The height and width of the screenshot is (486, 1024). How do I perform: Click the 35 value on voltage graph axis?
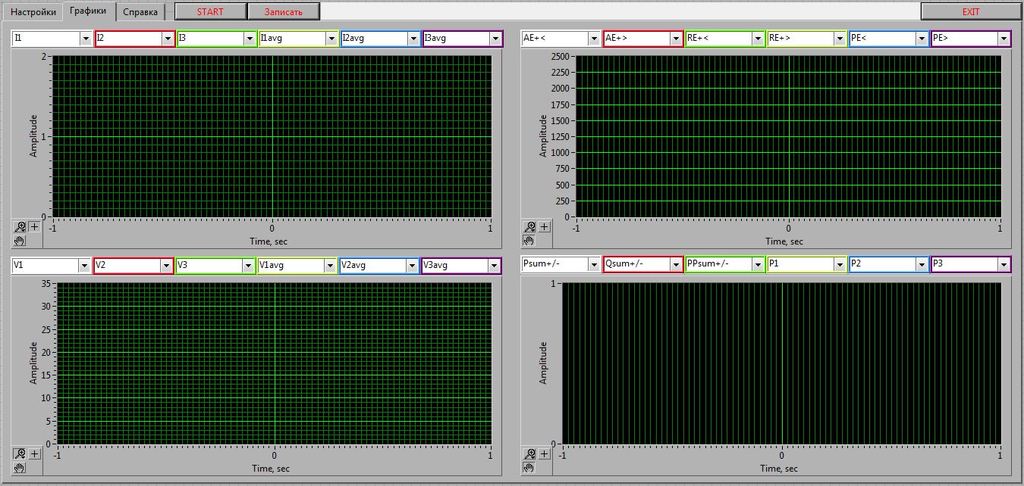pos(46,284)
